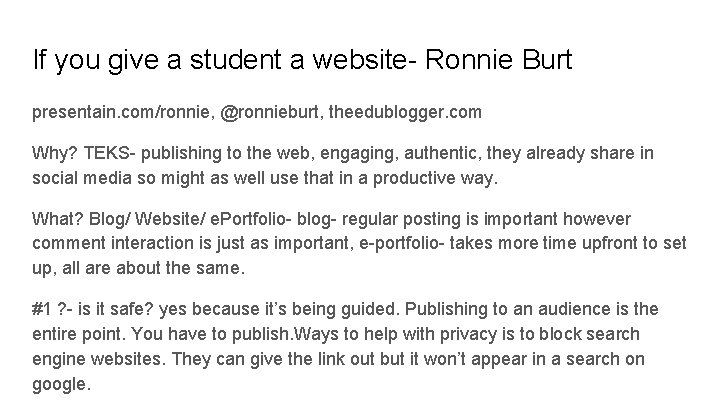Click the final word "google."

(x=62, y=382)
